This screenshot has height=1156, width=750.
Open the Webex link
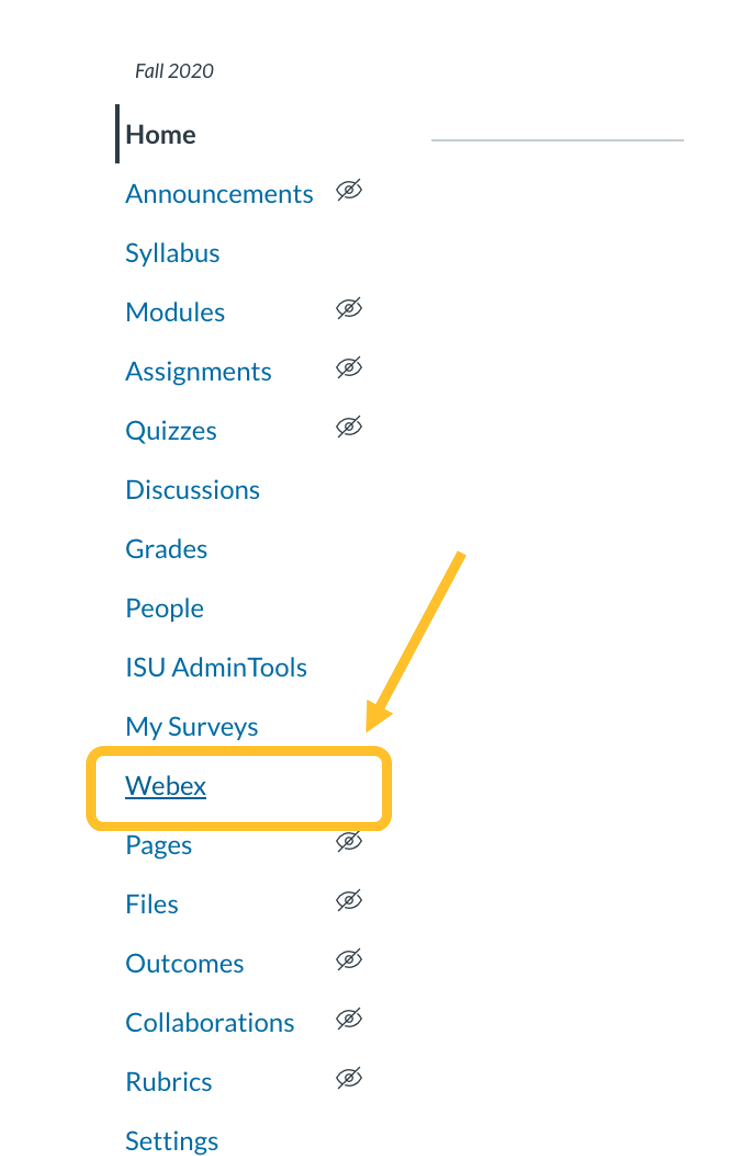point(166,786)
